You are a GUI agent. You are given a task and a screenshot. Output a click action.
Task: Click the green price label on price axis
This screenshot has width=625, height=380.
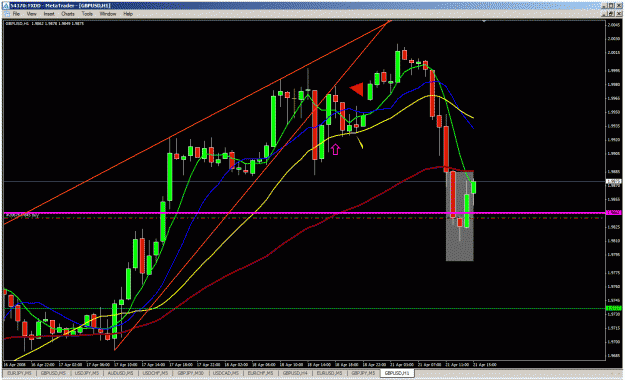tap(613, 308)
